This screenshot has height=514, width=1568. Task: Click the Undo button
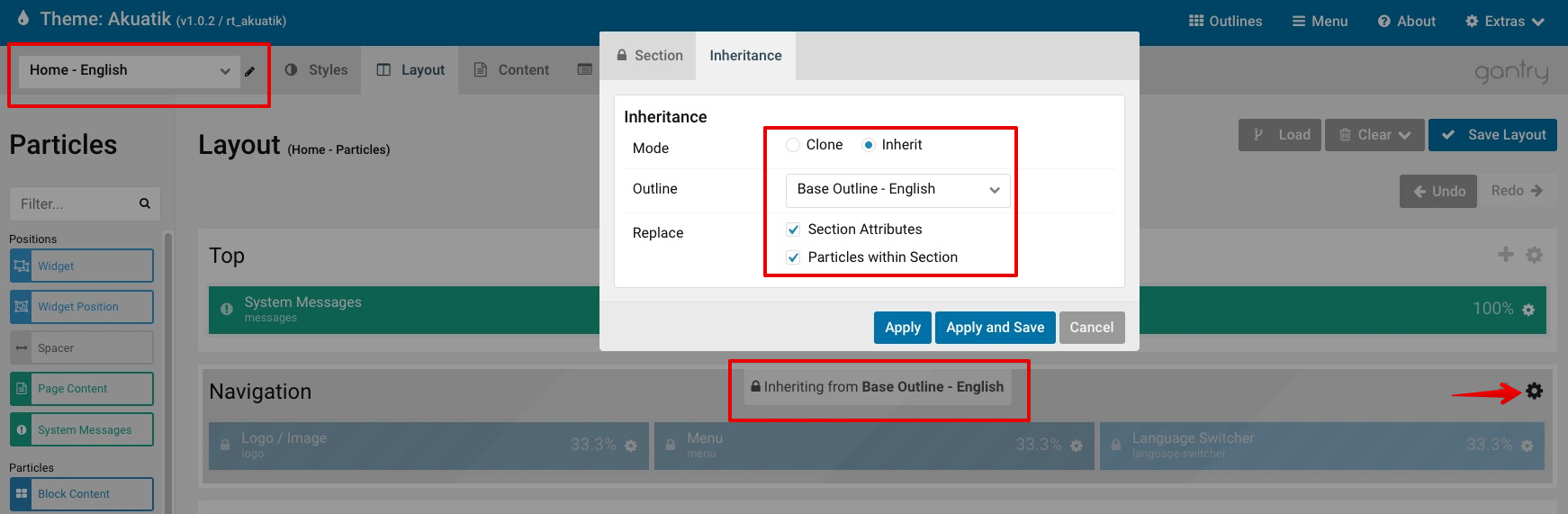1438,191
